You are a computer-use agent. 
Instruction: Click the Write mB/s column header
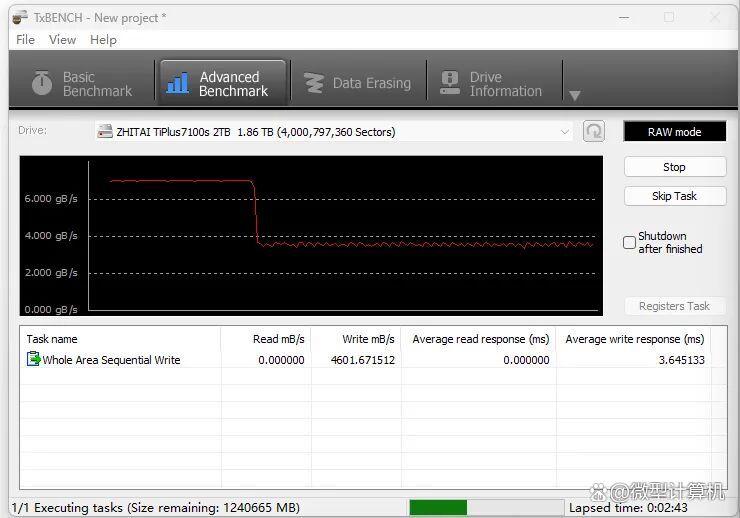356,339
